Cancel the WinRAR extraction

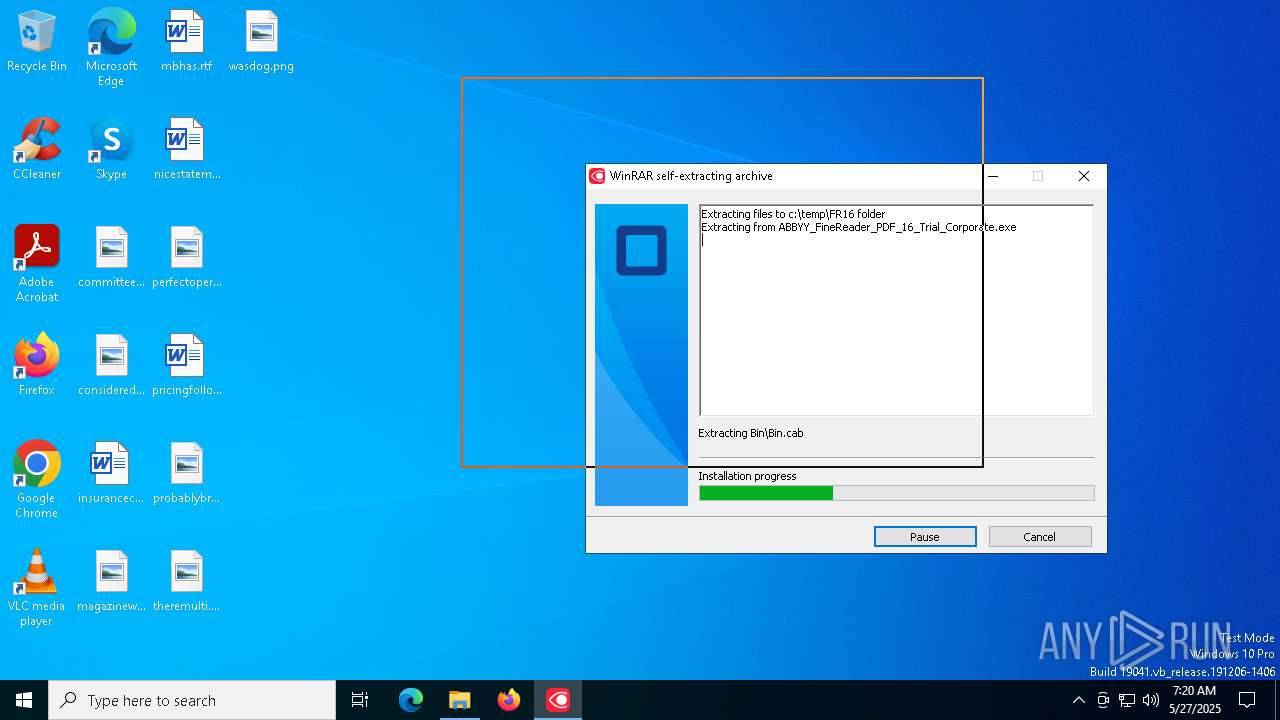(1039, 537)
